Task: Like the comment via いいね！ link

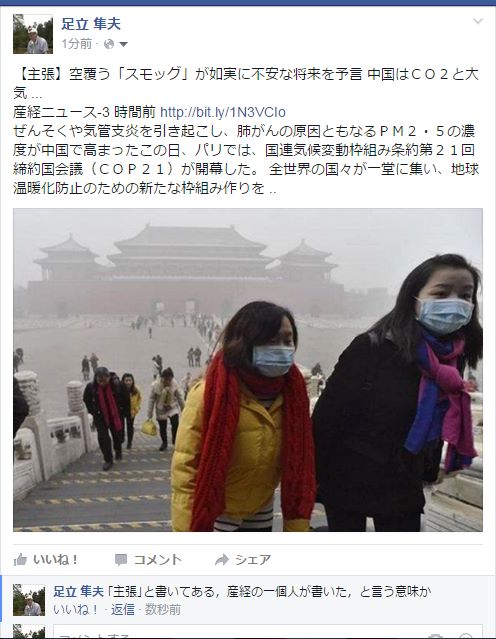Action: (76, 610)
